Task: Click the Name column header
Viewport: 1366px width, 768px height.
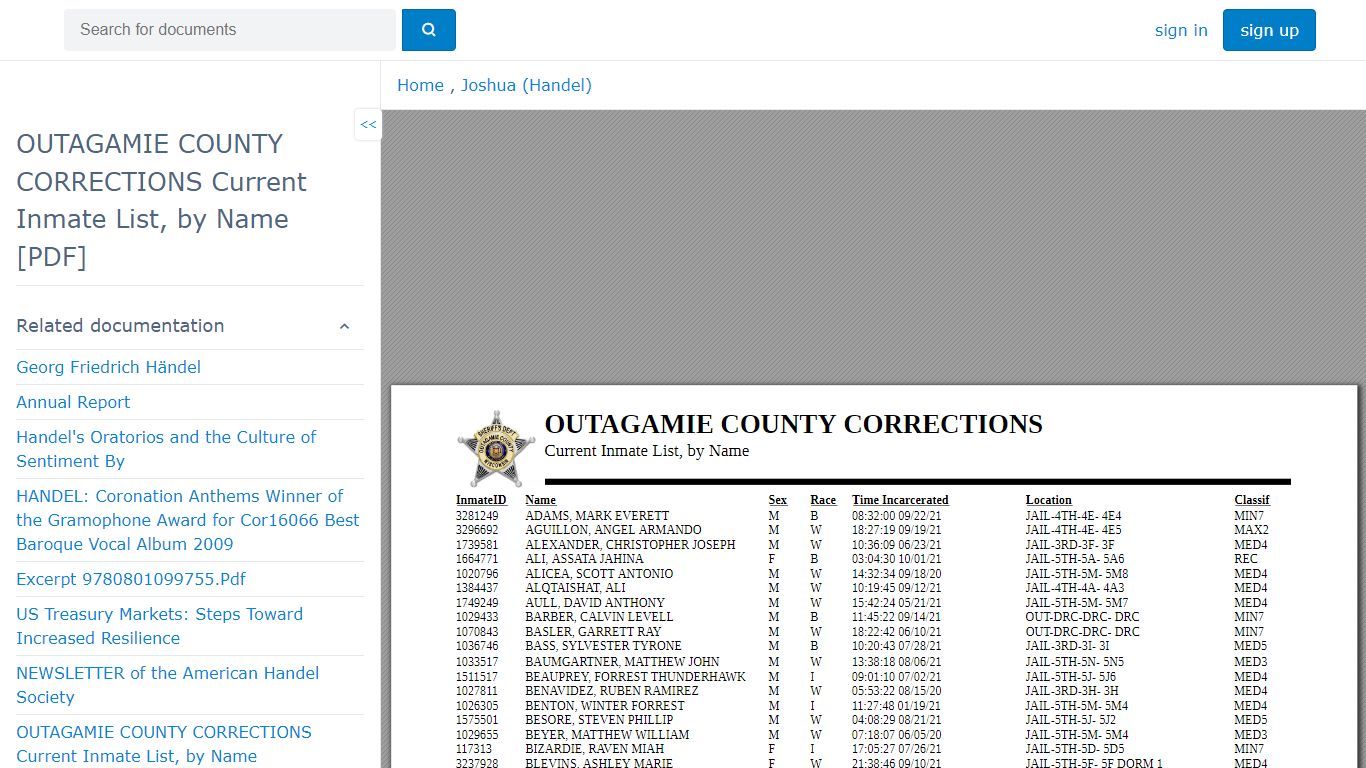Action: click(x=540, y=500)
